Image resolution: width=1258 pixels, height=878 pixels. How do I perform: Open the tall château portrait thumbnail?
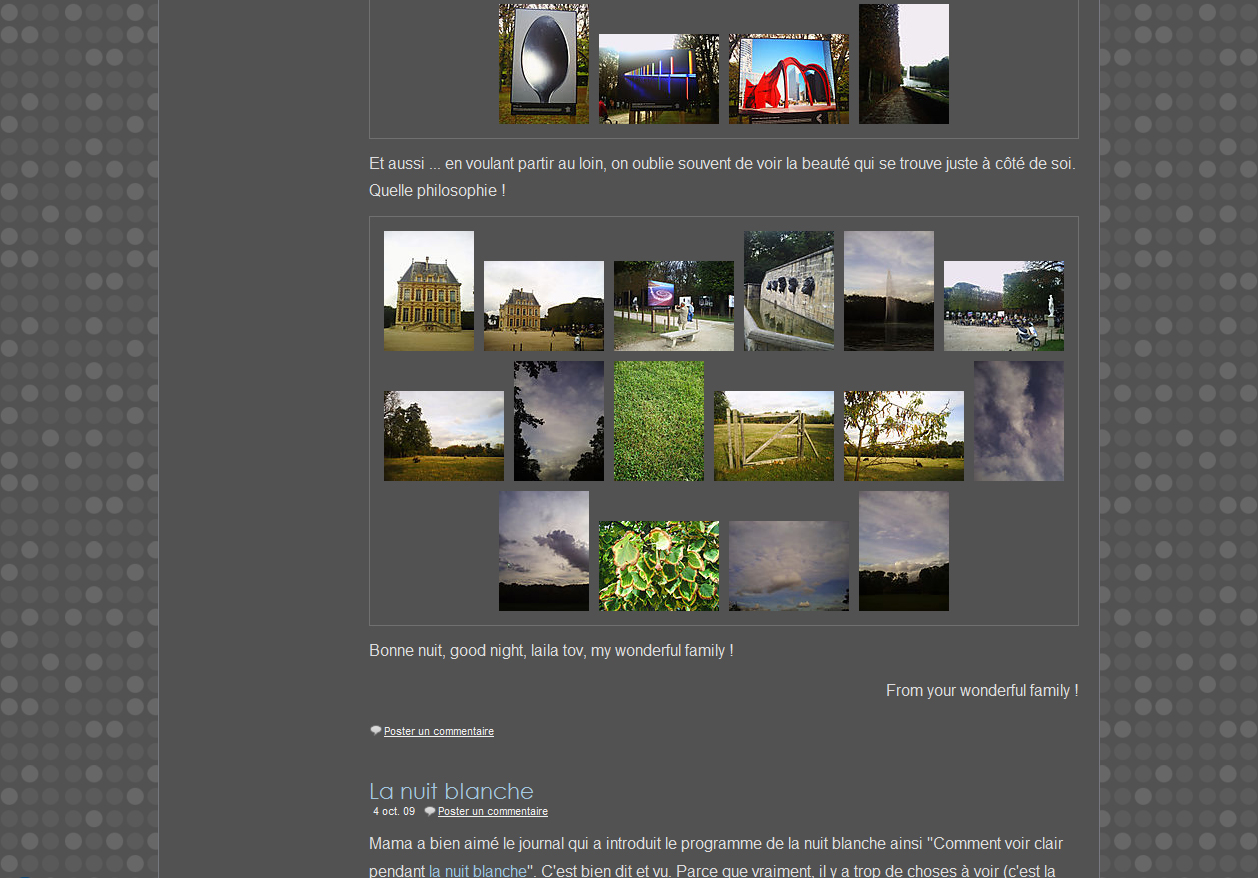428,291
